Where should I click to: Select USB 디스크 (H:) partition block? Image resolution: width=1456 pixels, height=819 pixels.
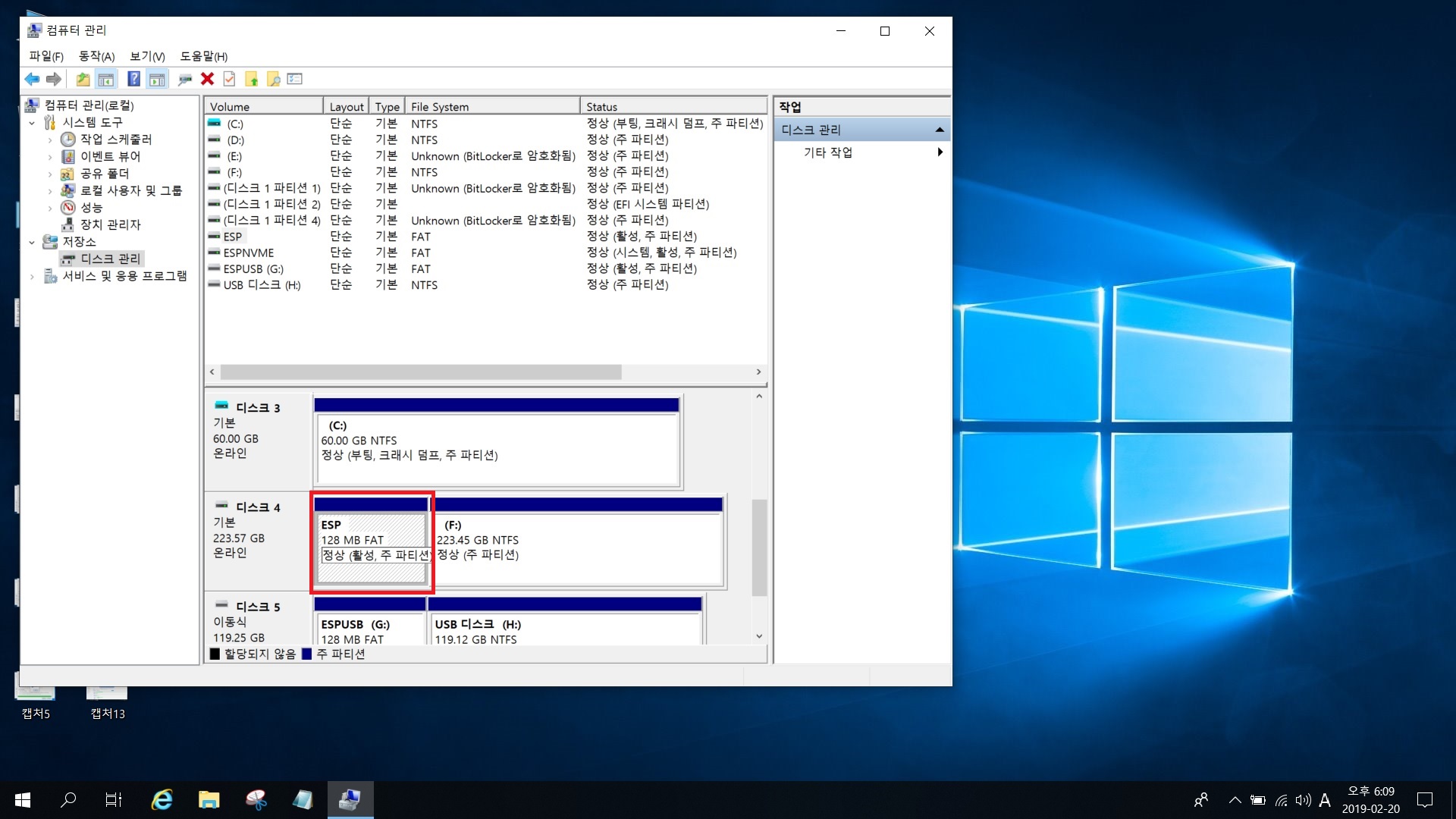pyautogui.click(x=565, y=621)
